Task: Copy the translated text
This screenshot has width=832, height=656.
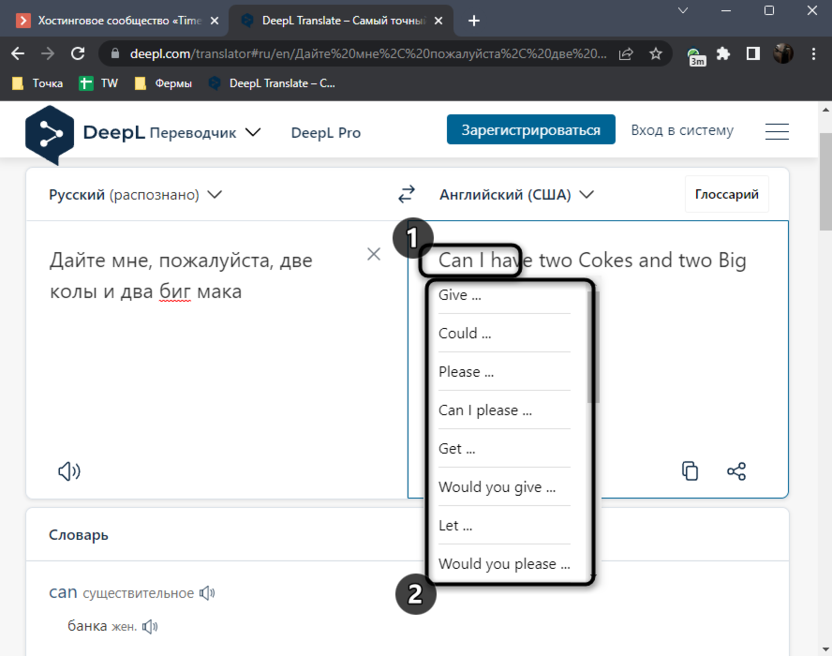Action: click(690, 471)
